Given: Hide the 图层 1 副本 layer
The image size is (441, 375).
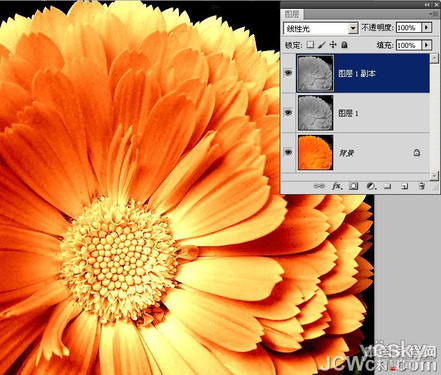Looking at the screenshot, I should (x=288, y=73).
